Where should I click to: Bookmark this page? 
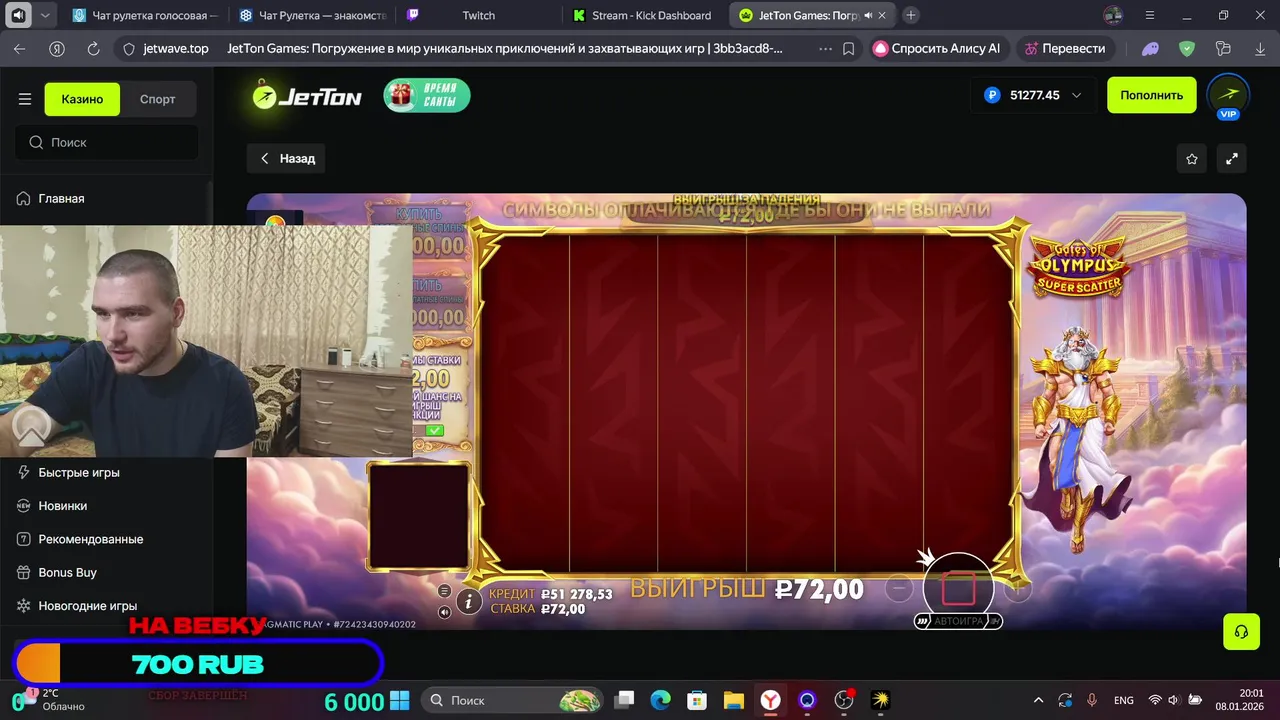click(848, 48)
